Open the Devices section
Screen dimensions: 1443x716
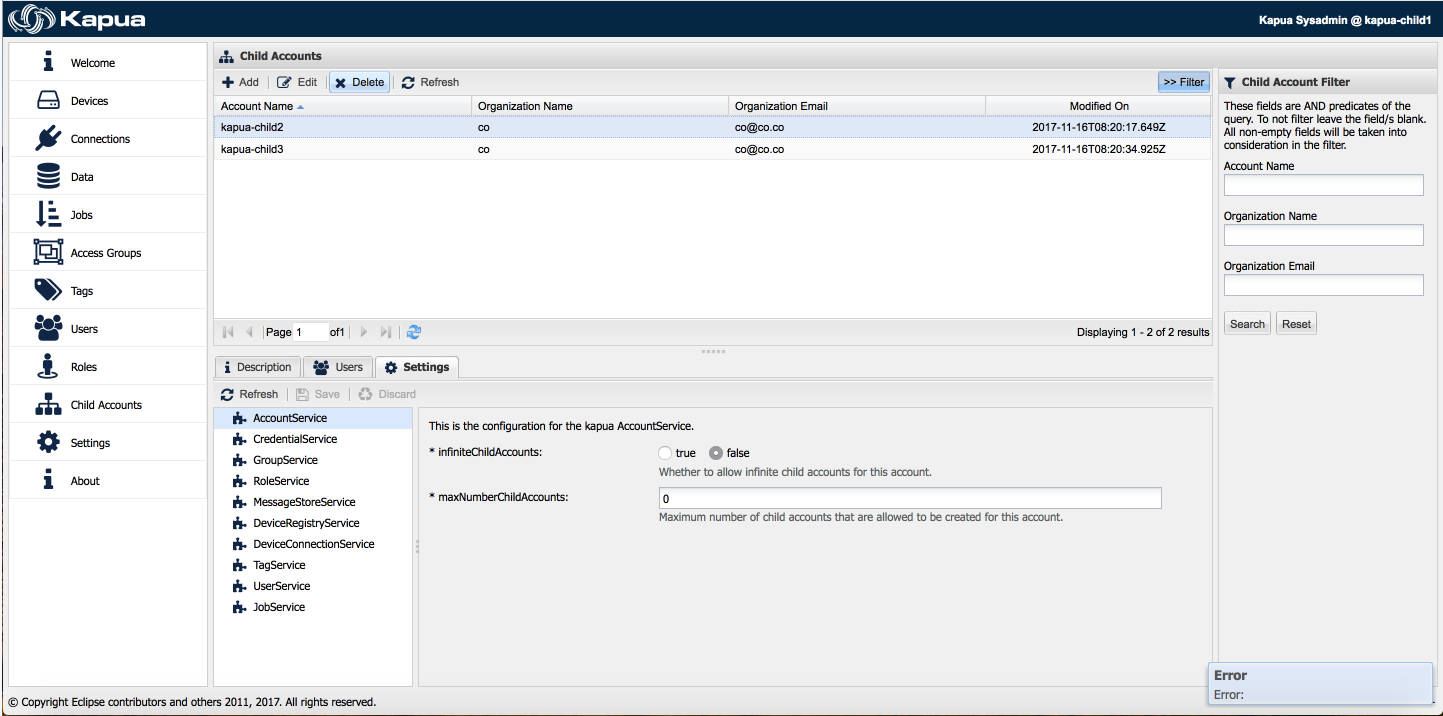click(89, 100)
